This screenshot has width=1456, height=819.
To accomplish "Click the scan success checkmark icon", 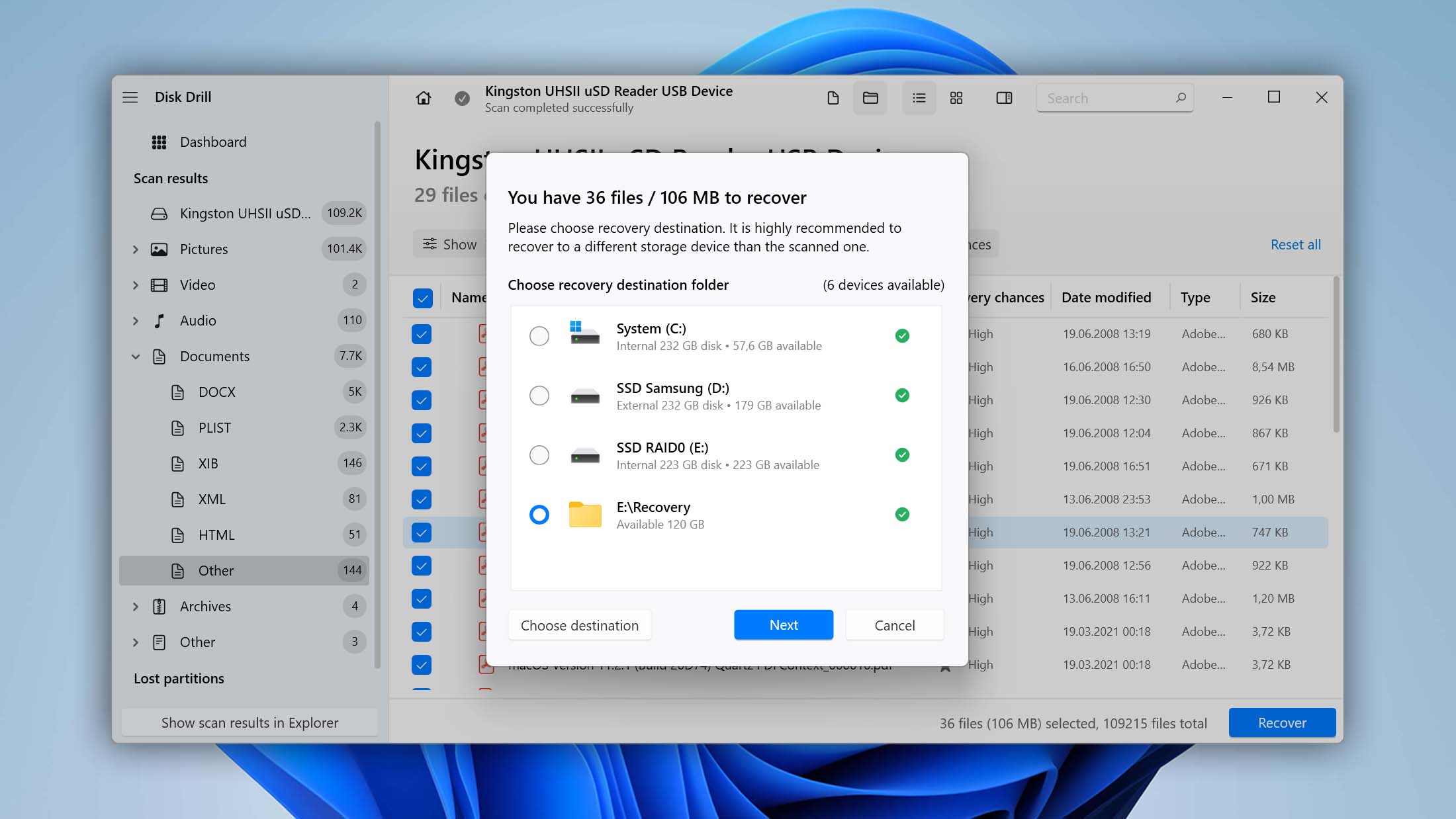I will point(462,97).
